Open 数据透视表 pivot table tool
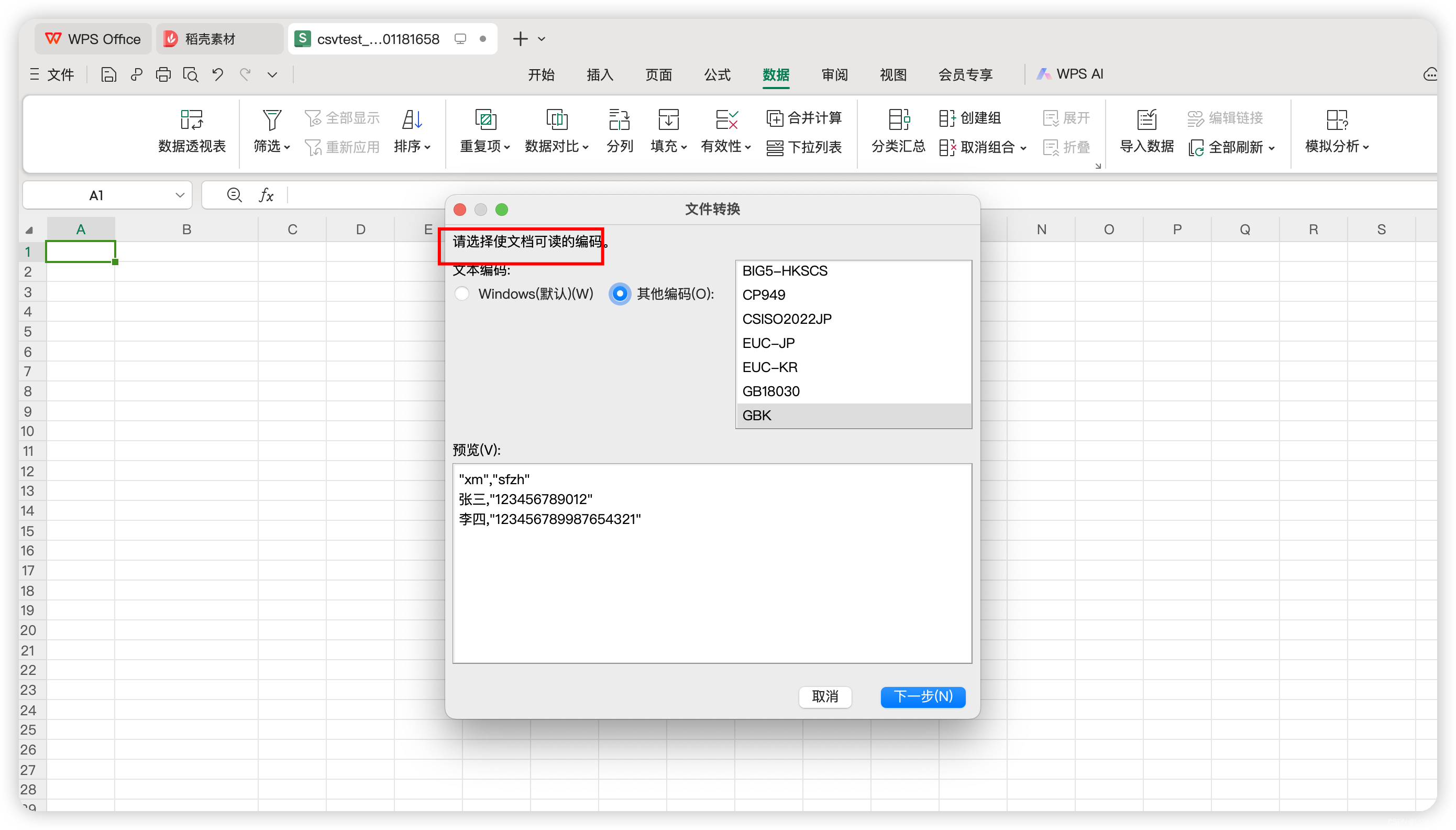 point(192,132)
